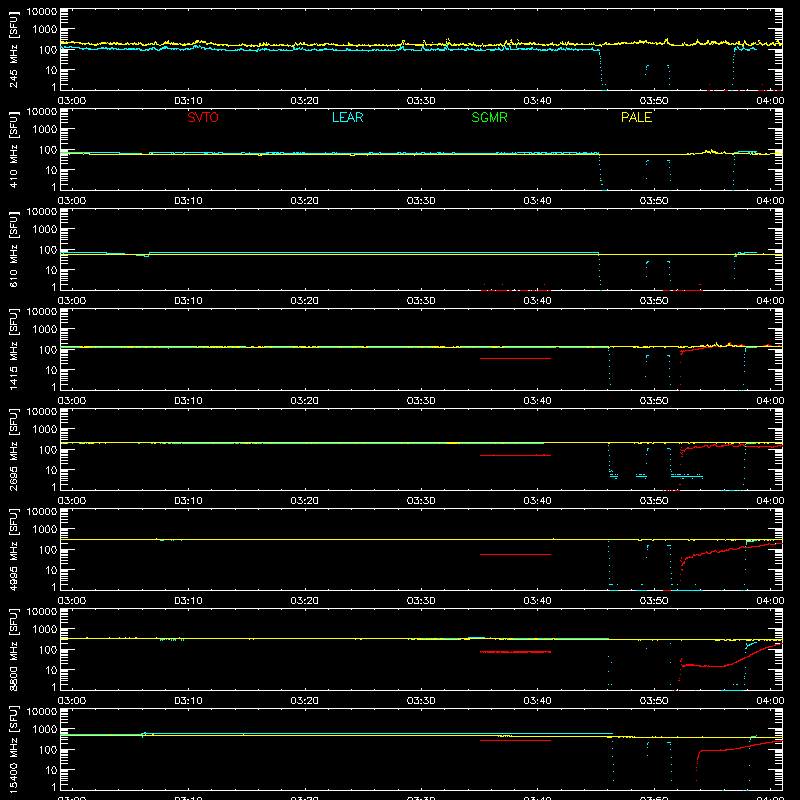
Task: Click 03:50 time label under 410 MHz panel
Action: pos(654,201)
